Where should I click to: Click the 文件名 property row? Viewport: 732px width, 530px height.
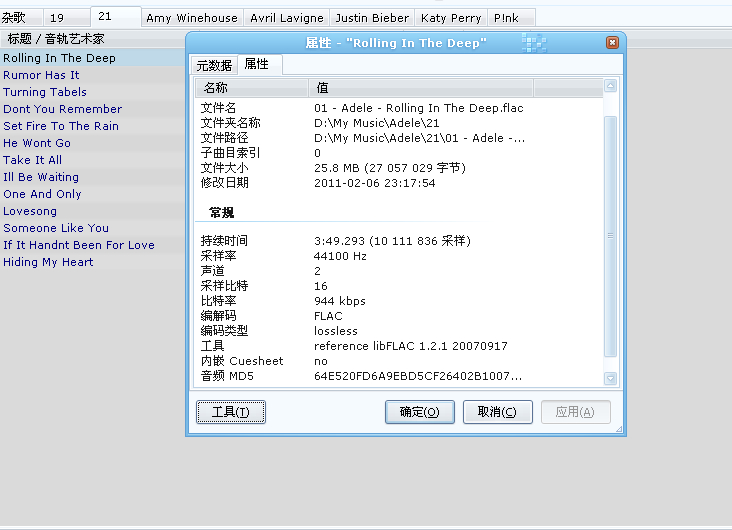tap(399, 108)
